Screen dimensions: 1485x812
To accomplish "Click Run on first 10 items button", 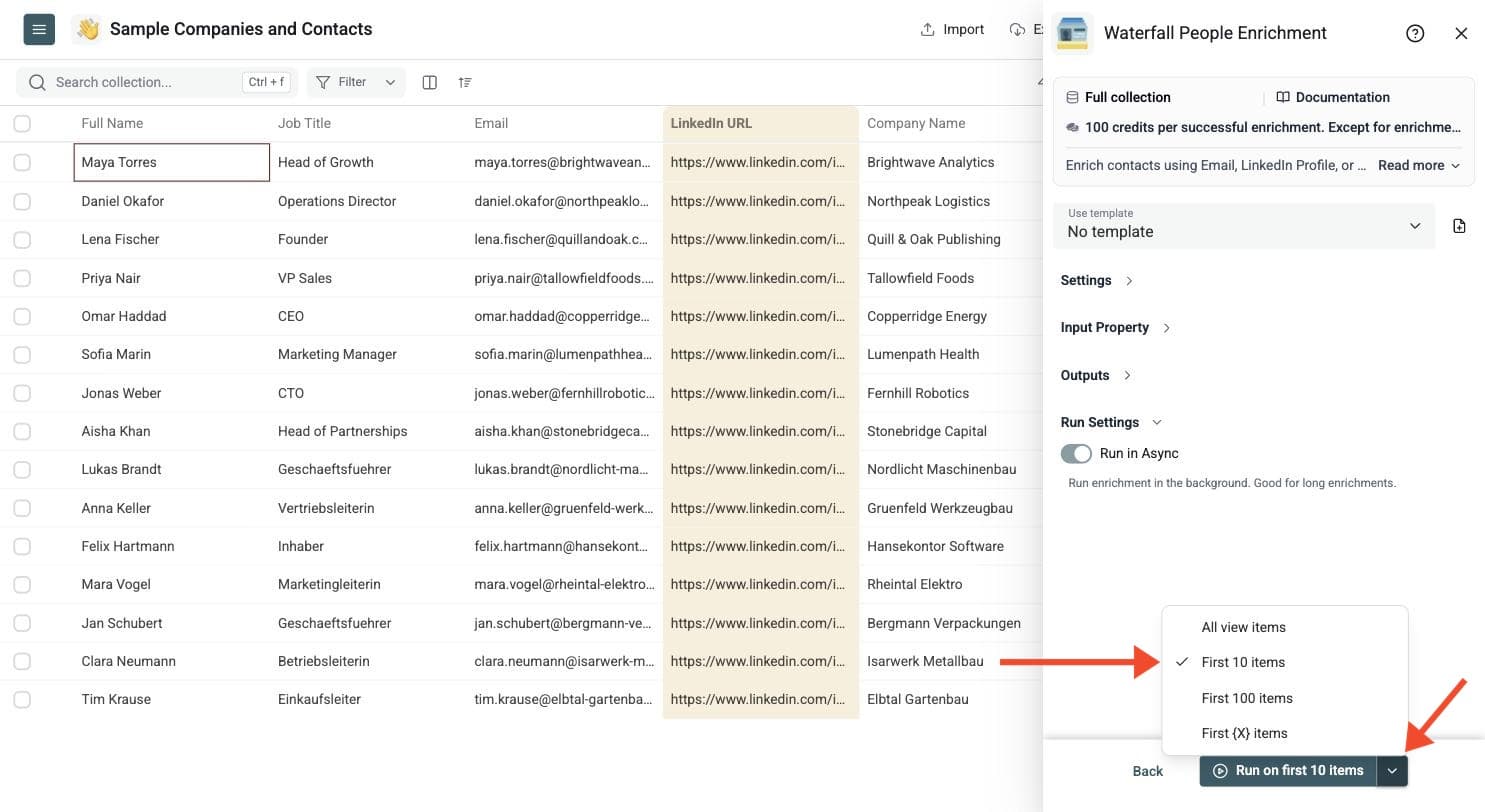I will coord(1288,771).
